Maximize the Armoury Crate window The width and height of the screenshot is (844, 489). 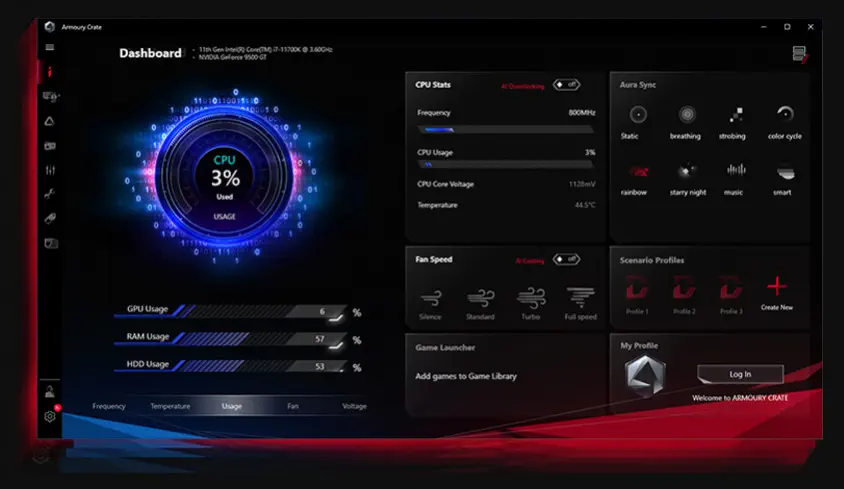[787, 26]
